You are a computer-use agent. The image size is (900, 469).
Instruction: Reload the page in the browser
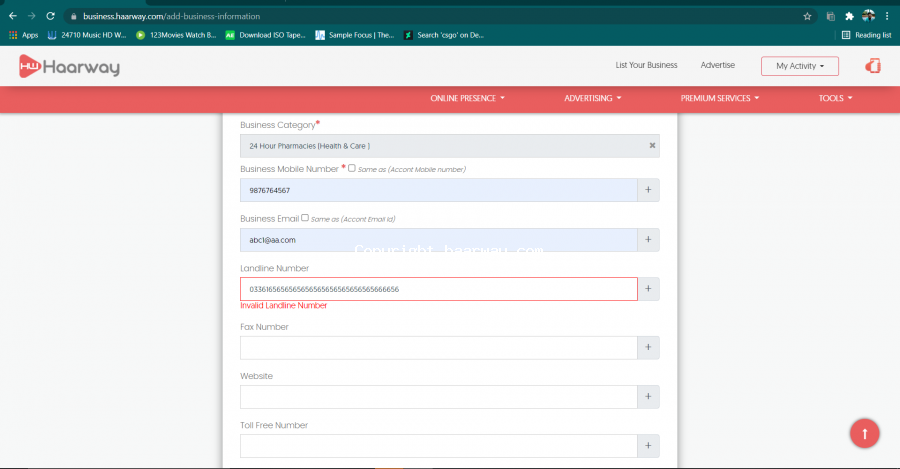(50, 17)
